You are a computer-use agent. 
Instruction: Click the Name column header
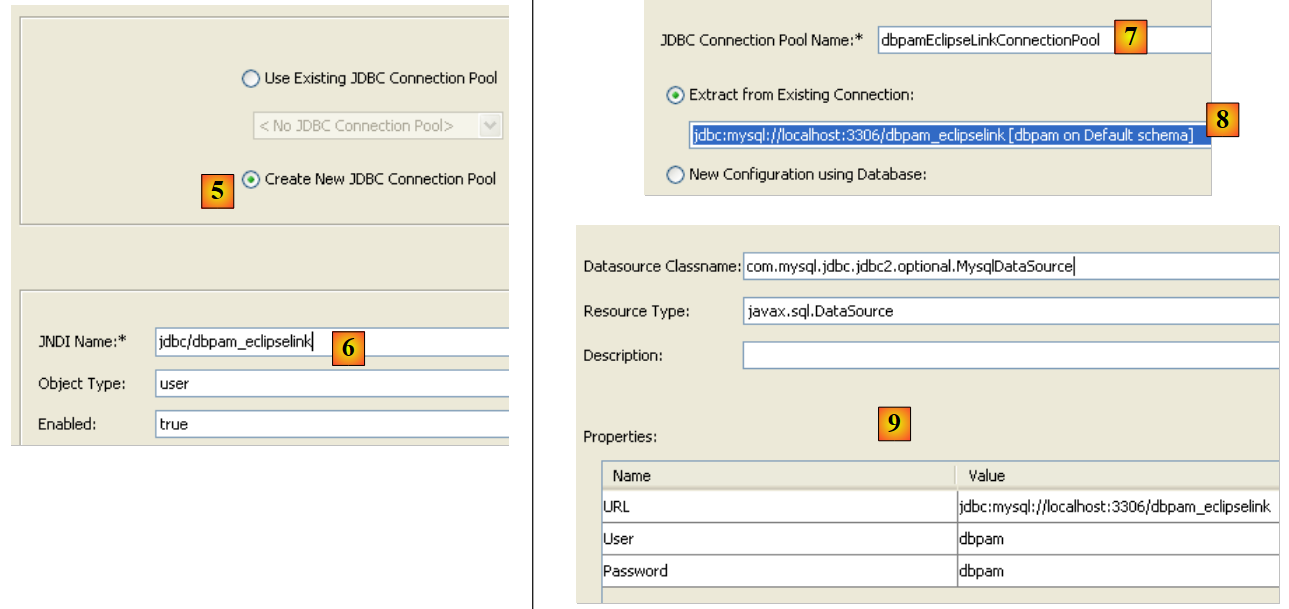click(778, 476)
